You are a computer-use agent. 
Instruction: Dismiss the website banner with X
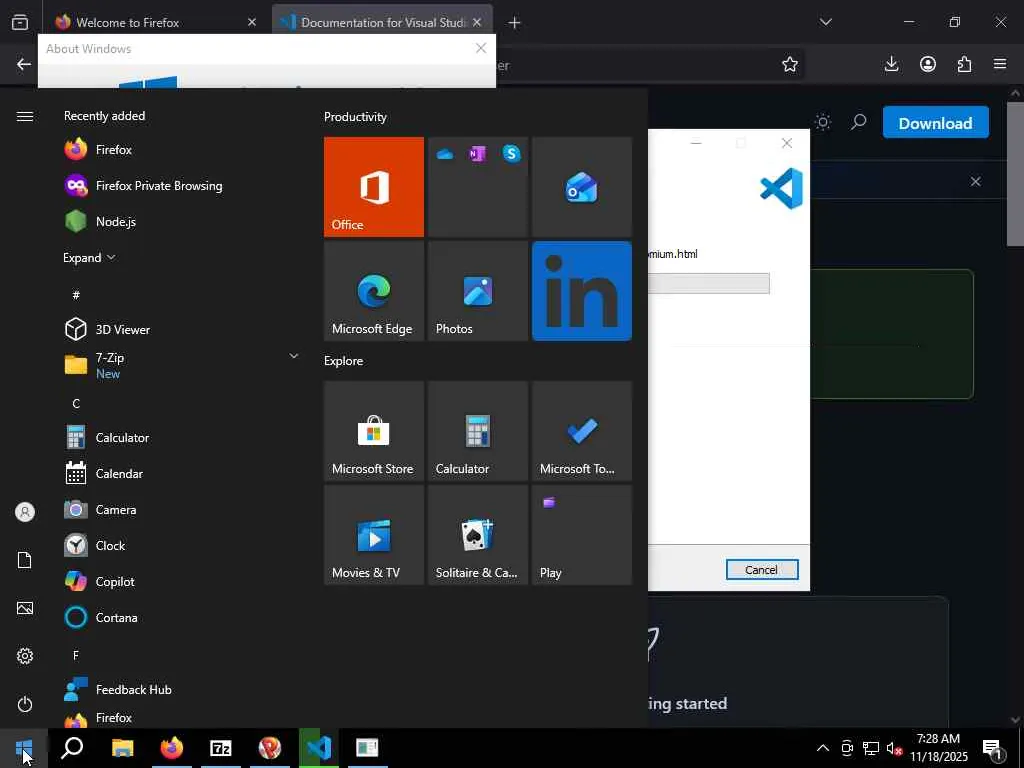(975, 182)
